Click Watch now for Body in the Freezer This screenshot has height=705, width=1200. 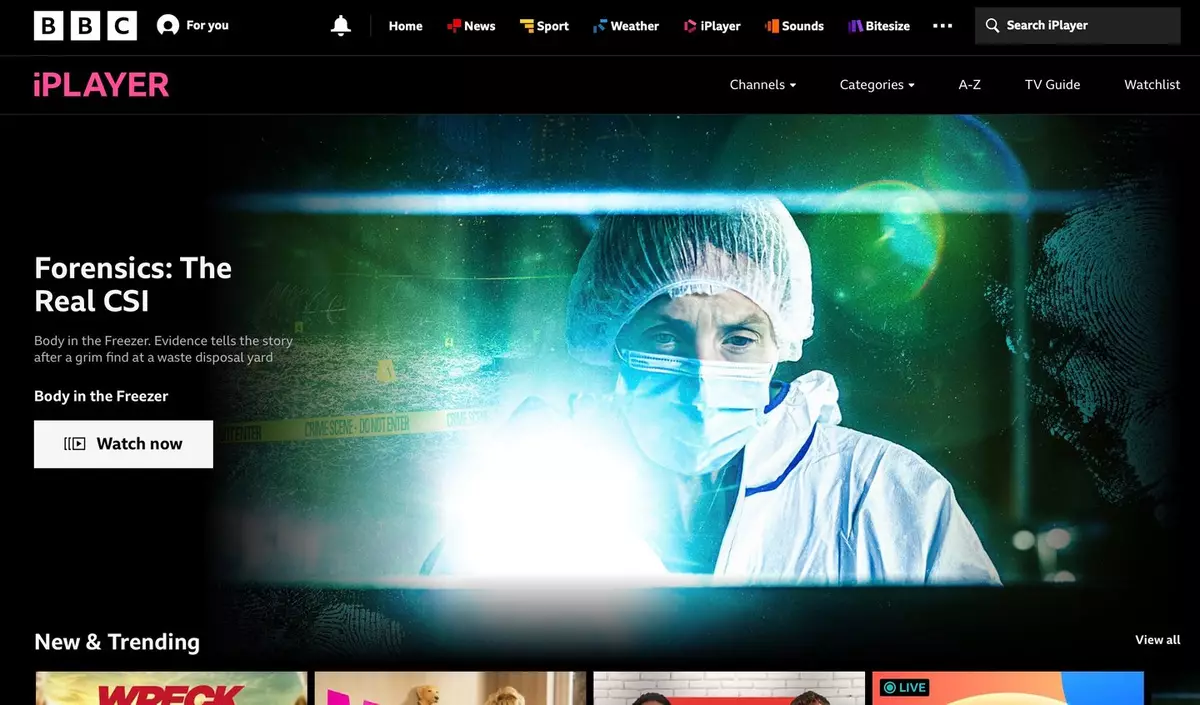(x=123, y=444)
